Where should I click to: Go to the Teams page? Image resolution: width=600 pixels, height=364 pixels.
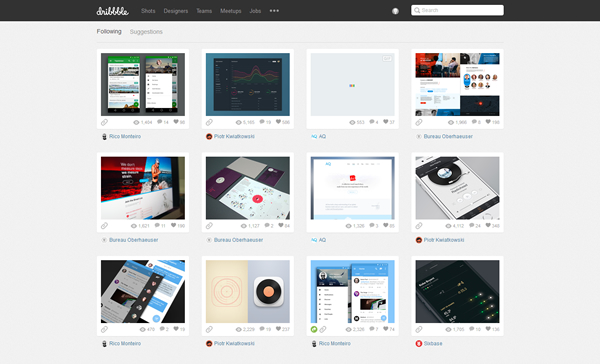[x=204, y=11]
